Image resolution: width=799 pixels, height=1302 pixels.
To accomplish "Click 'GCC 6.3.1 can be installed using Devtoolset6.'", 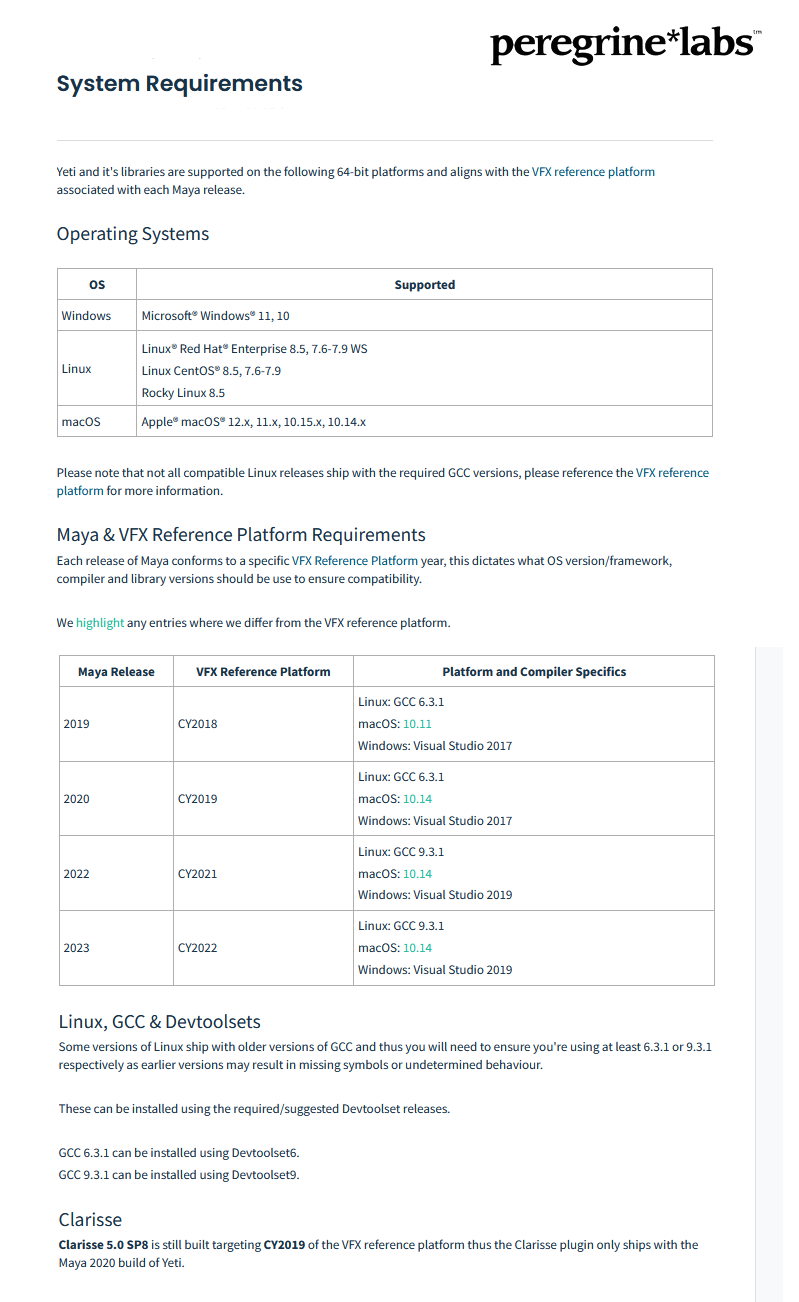I will click(179, 1153).
